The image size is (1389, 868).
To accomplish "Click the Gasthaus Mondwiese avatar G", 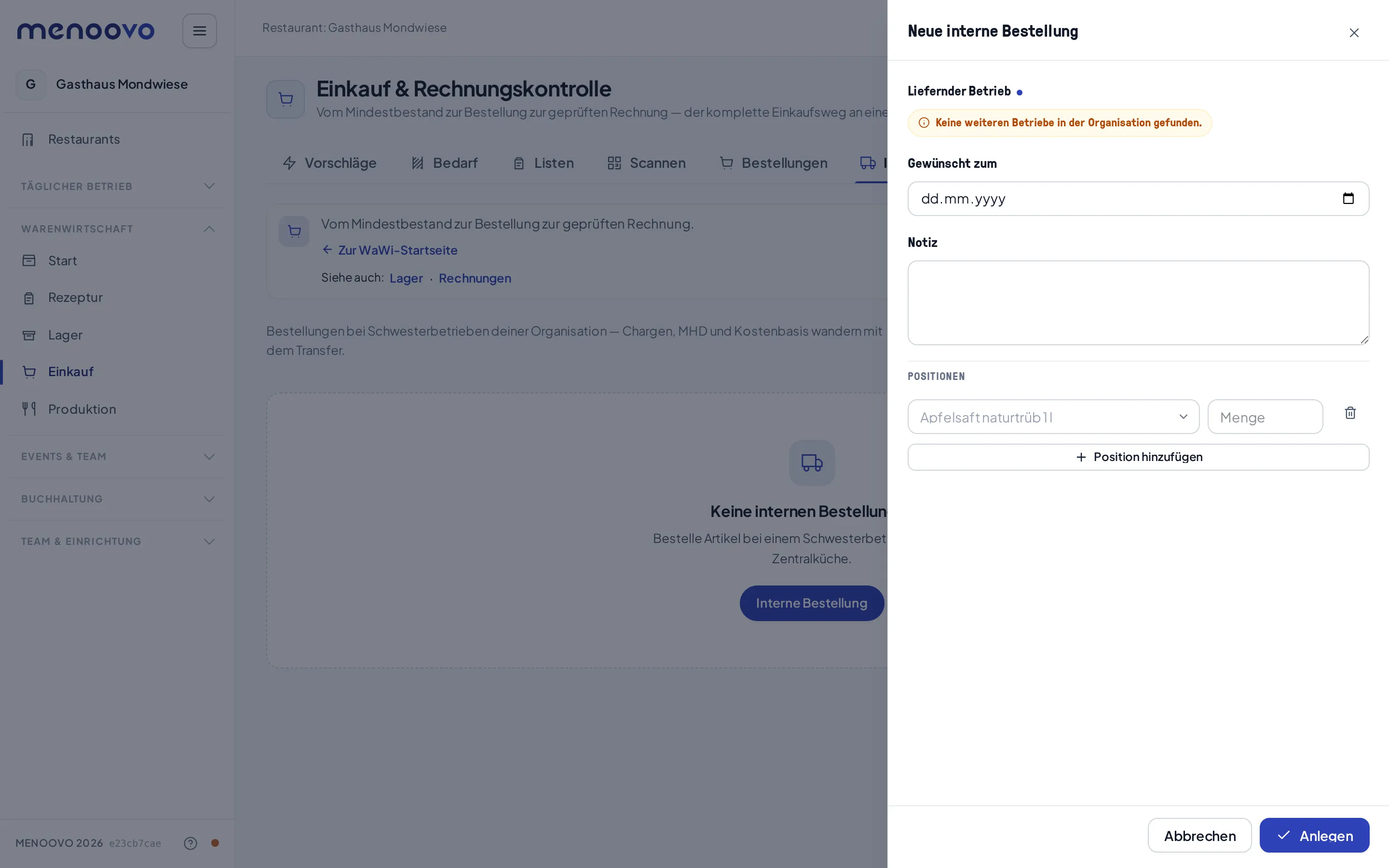I will [x=31, y=84].
